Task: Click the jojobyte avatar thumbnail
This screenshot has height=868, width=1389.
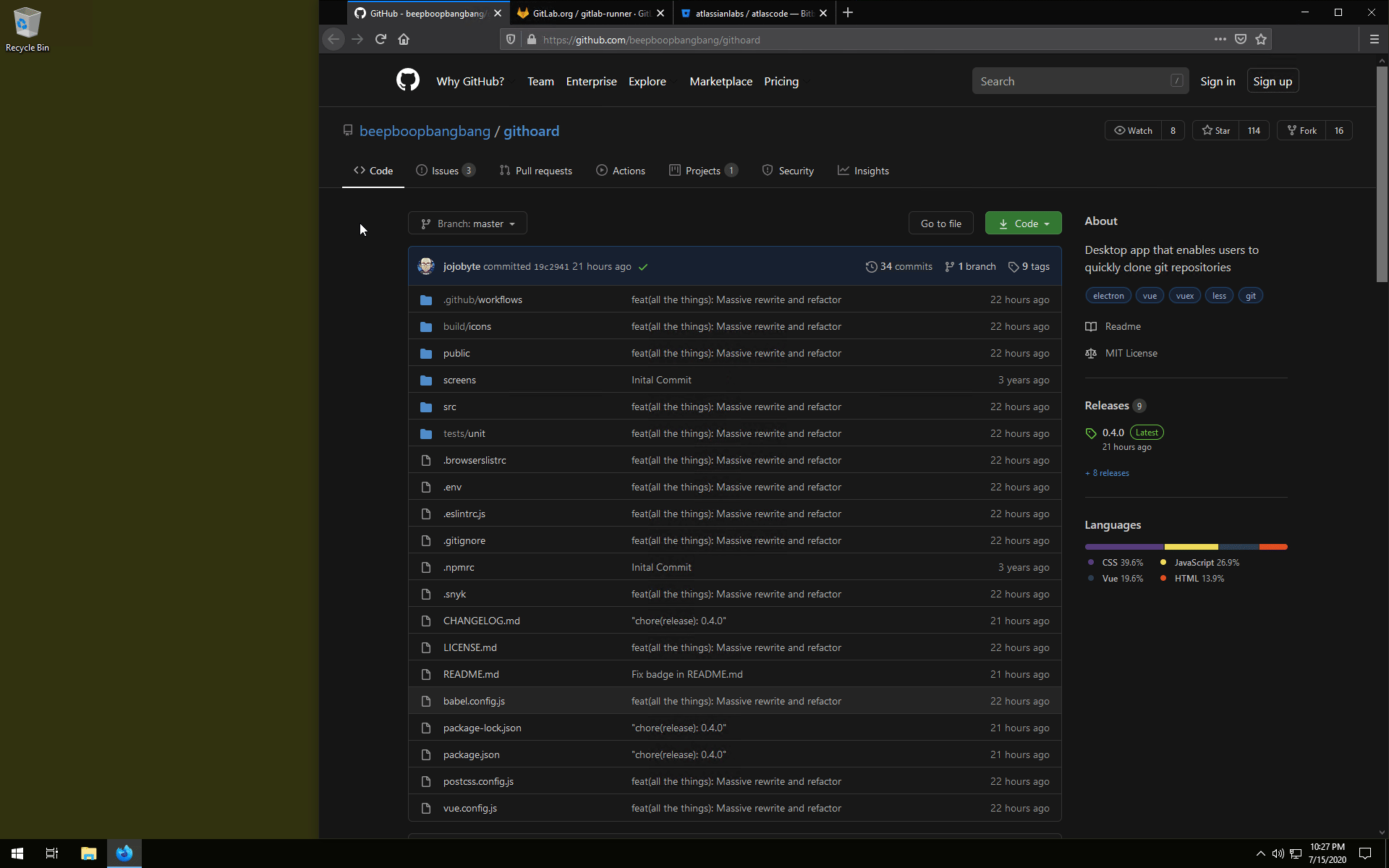Action: pyautogui.click(x=426, y=266)
